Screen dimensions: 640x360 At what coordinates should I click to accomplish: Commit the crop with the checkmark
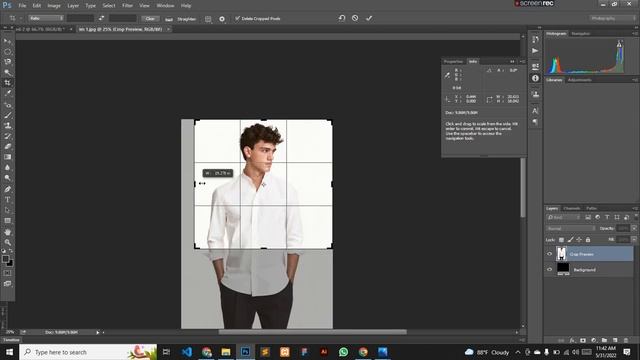coord(369,18)
